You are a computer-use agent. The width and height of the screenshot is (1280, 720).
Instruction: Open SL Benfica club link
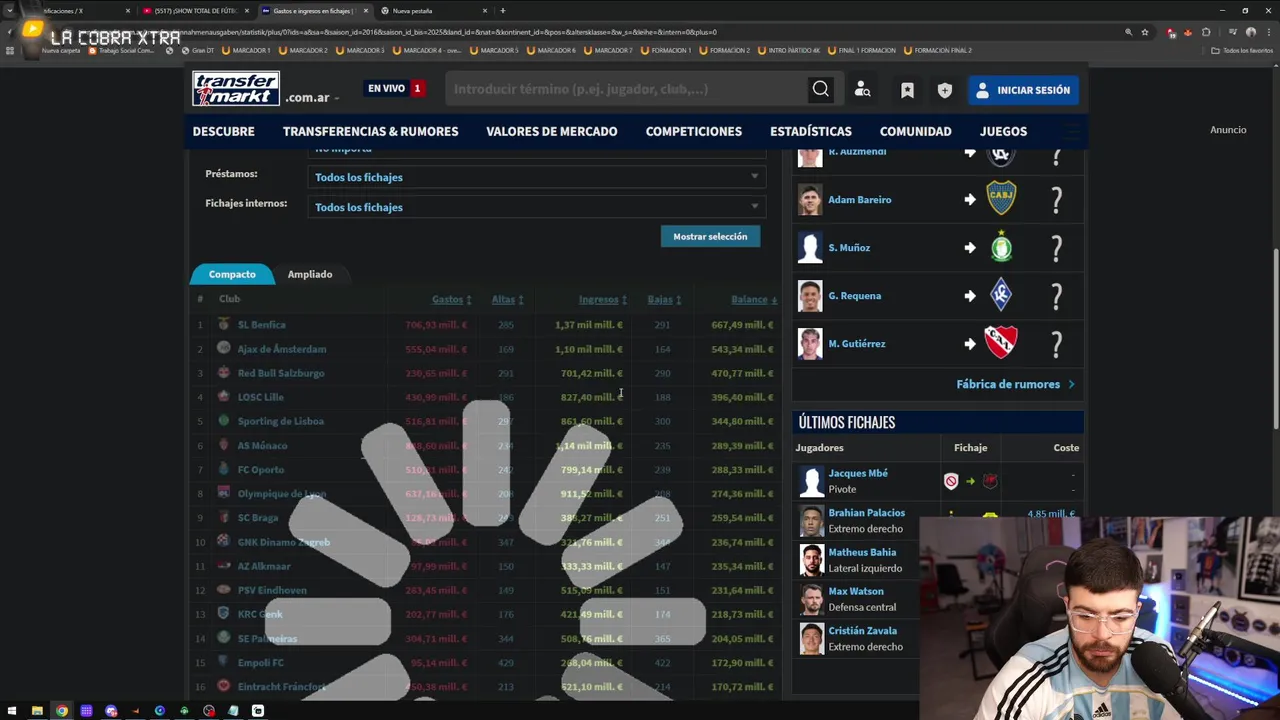click(x=261, y=325)
